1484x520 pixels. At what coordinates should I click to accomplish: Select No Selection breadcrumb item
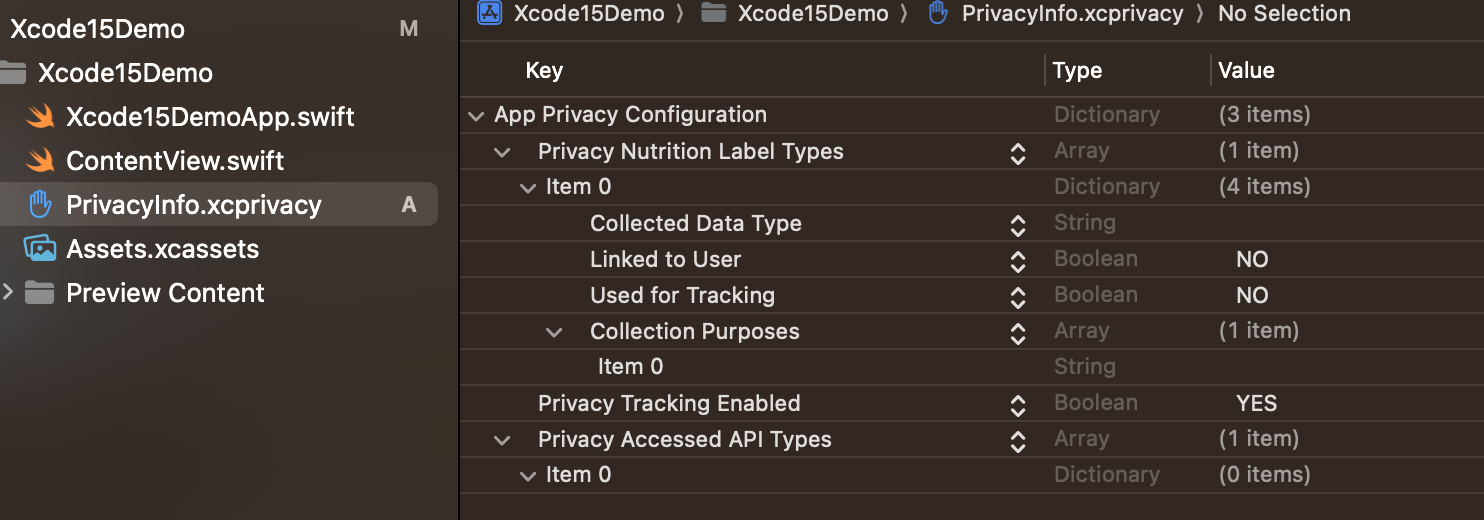point(1284,14)
